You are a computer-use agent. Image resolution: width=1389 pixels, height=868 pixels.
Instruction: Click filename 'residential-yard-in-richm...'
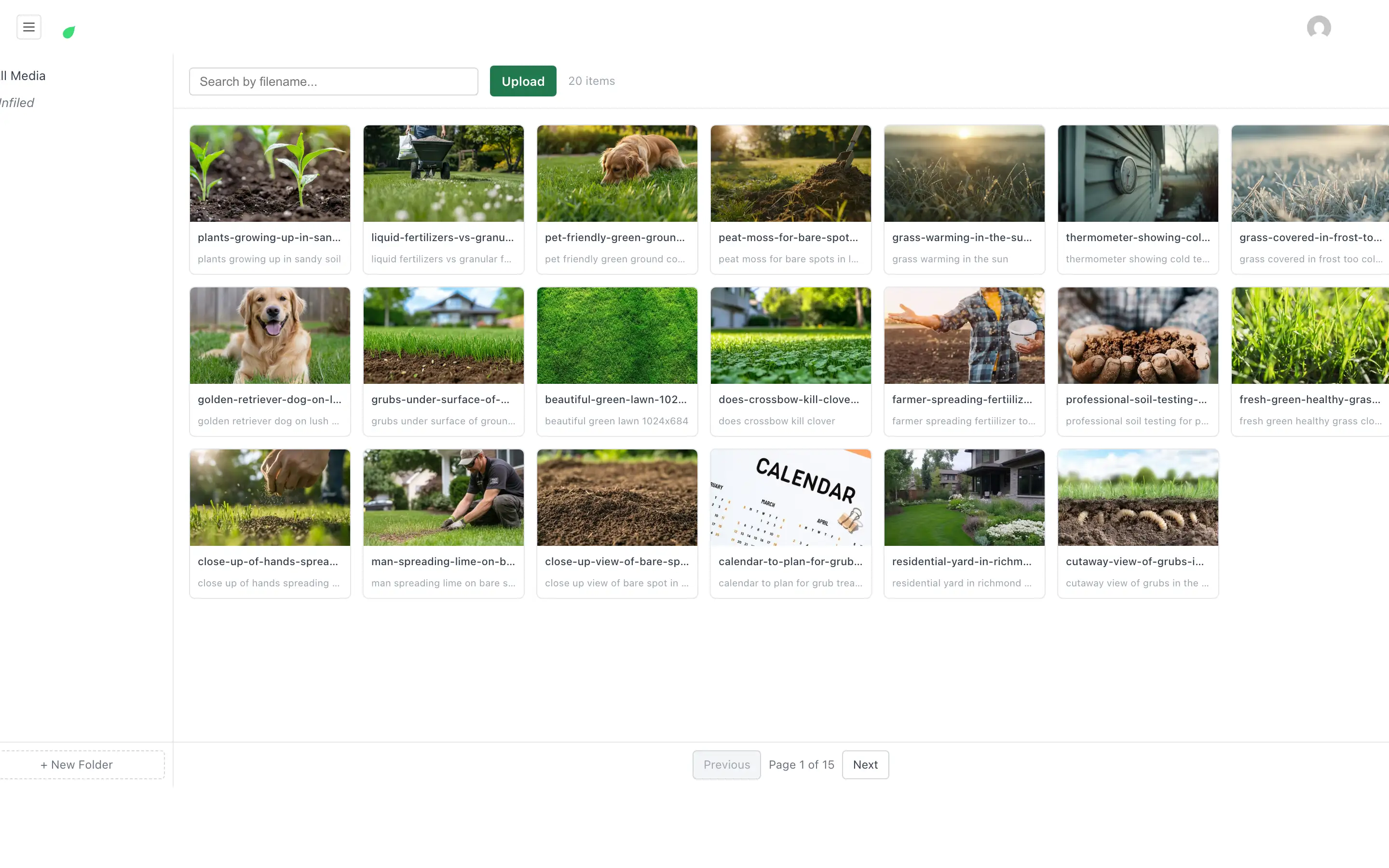coord(962,561)
